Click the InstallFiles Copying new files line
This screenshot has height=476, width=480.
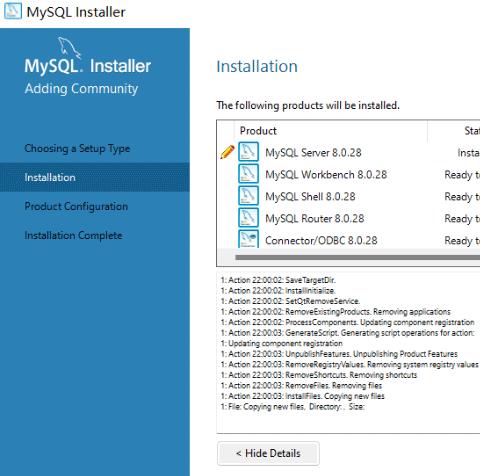[303, 396]
